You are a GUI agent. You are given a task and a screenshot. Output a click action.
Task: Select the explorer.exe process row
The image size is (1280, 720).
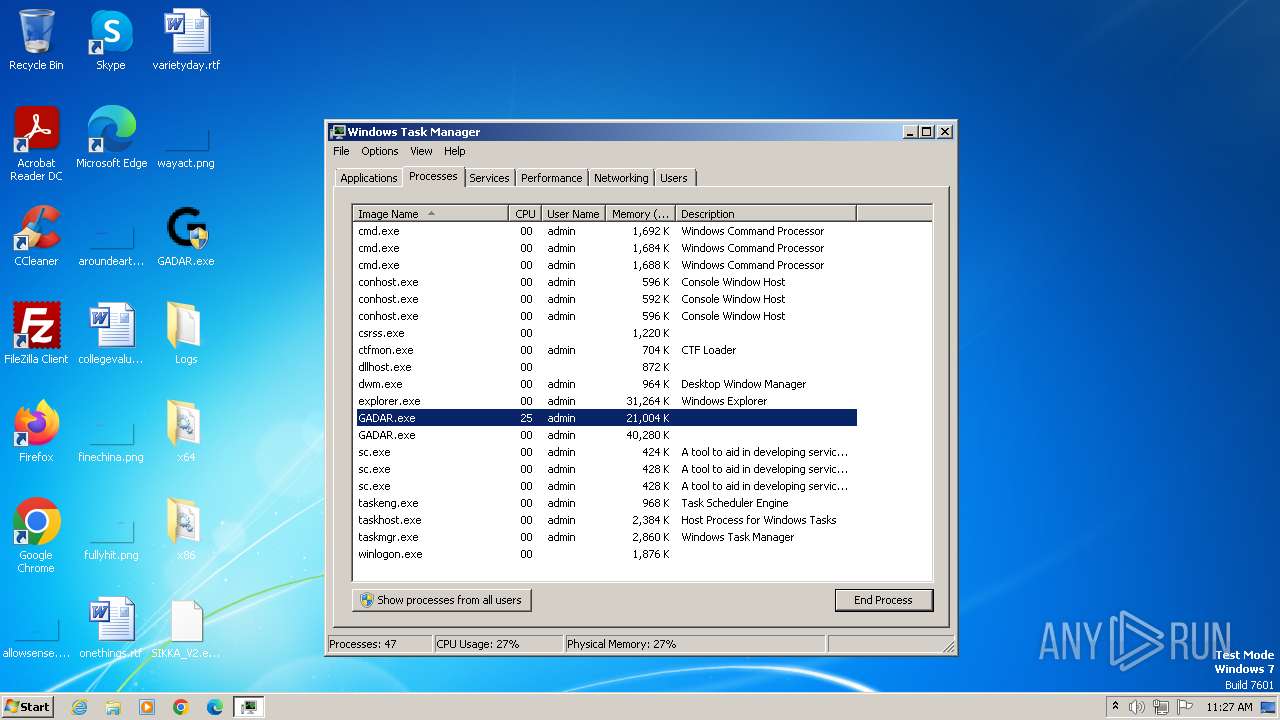tap(606, 401)
